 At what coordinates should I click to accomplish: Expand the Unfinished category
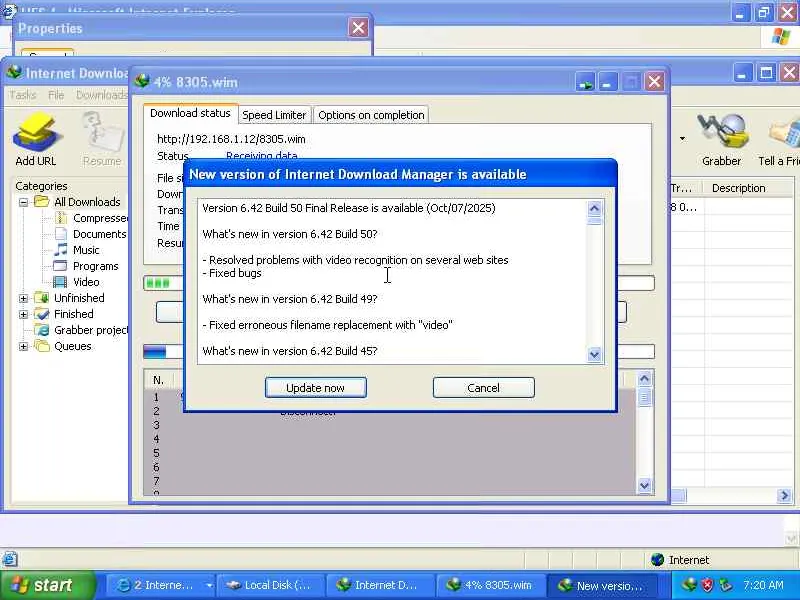click(x=23, y=298)
